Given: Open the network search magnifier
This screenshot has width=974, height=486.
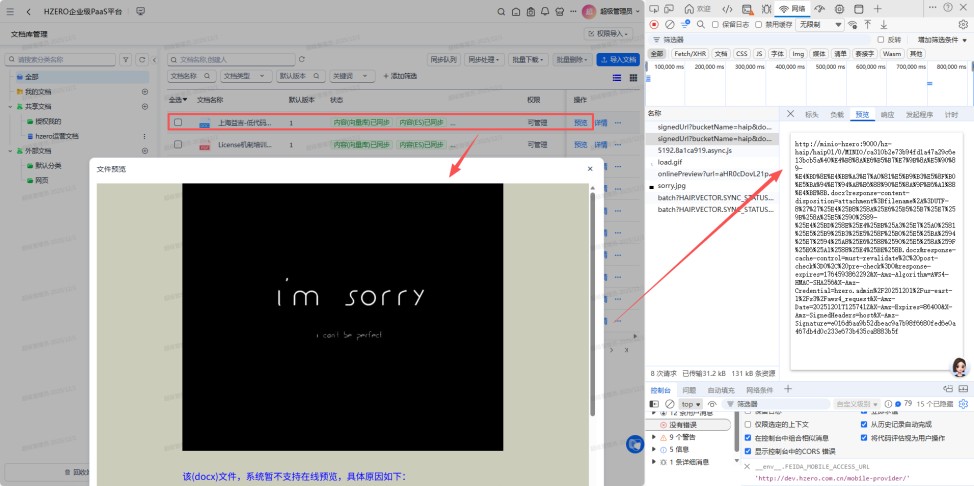Looking at the screenshot, I should point(700,24).
